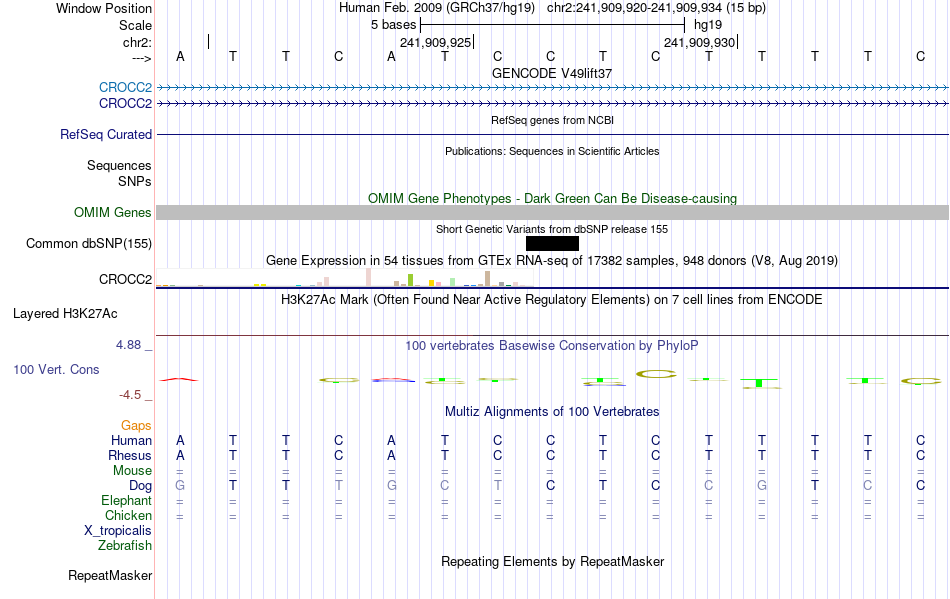This screenshot has height=599, width=950.
Task: Click the Elephant species row label
Action: point(126,501)
